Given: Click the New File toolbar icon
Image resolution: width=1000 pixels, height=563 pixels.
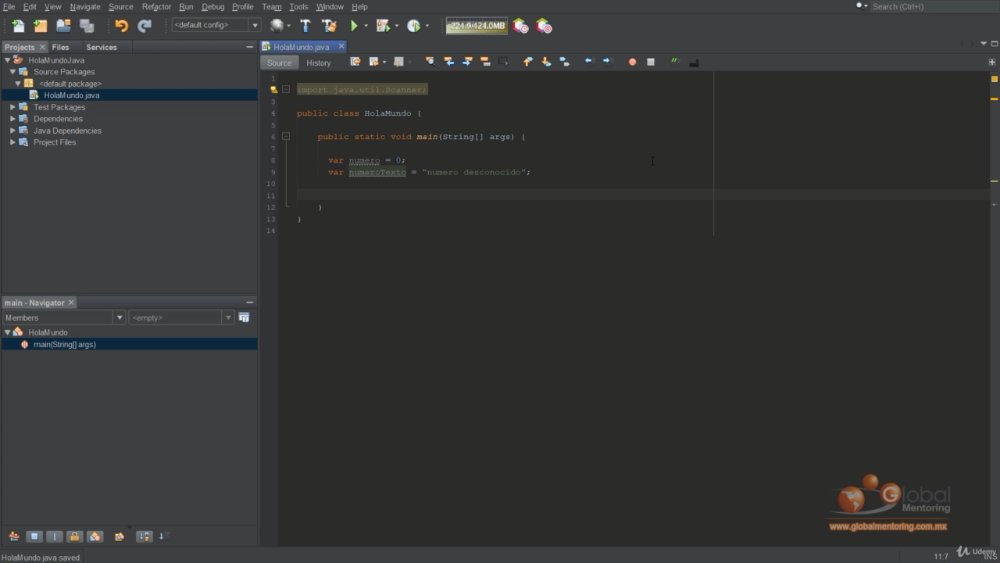Looking at the screenshot, I should point(18,26).
